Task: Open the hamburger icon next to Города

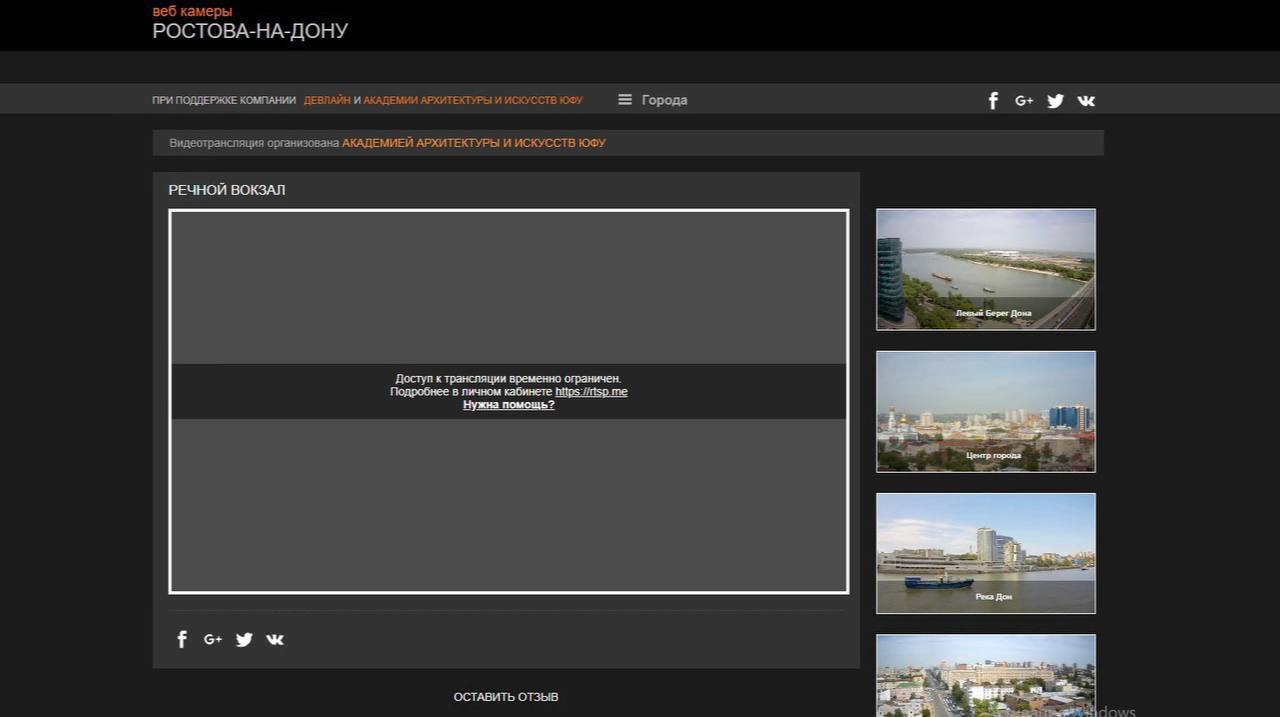Action: point(625,100)
